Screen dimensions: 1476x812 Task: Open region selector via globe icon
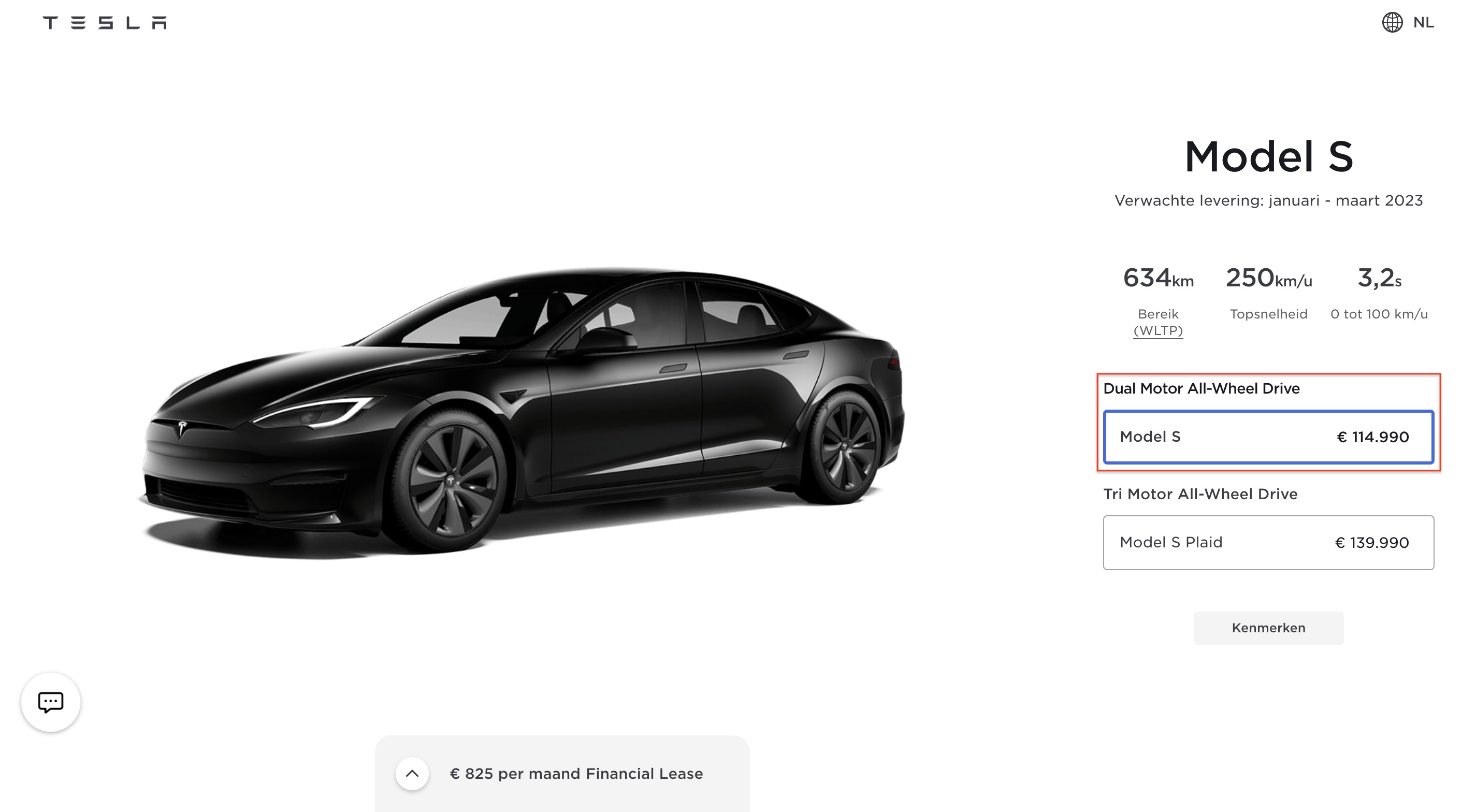(x=1392, y=22)
